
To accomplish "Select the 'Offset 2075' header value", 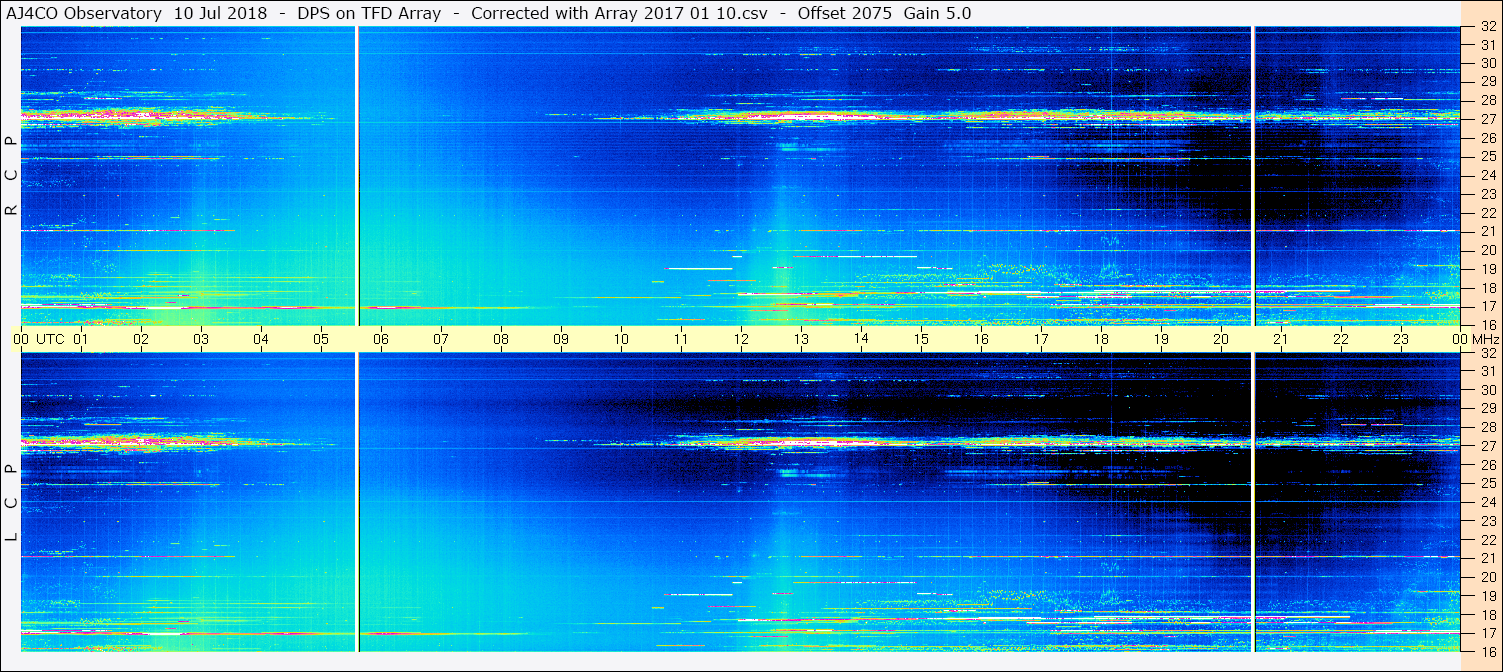I will [846, 13].
